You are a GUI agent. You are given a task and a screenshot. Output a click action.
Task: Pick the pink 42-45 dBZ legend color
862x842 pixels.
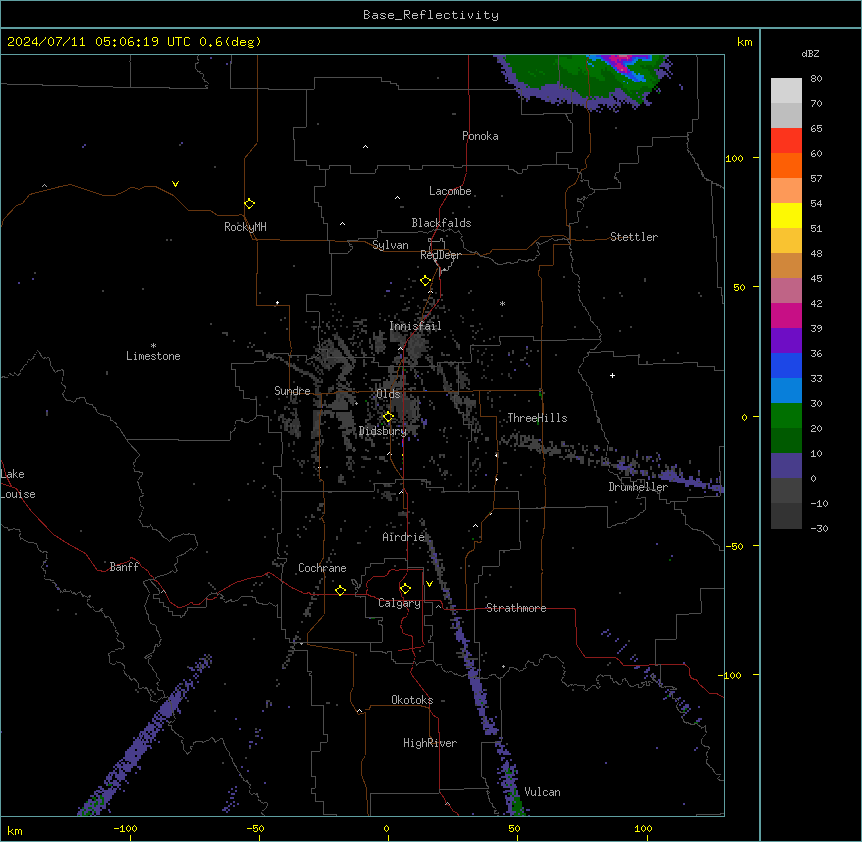786,291
